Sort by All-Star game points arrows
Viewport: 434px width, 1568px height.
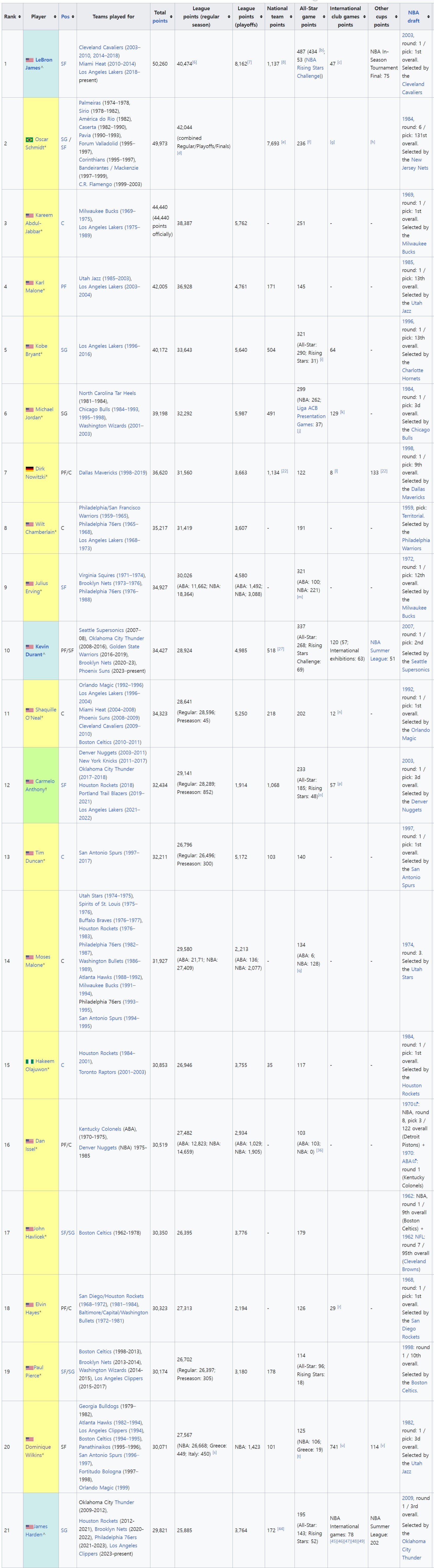point(323,17)
